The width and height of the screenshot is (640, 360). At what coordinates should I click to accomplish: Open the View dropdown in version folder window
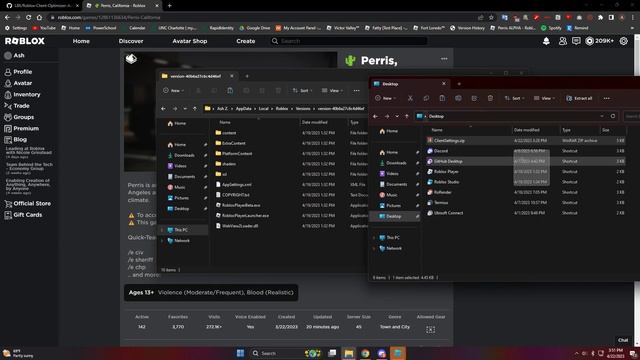pos(333,90)
